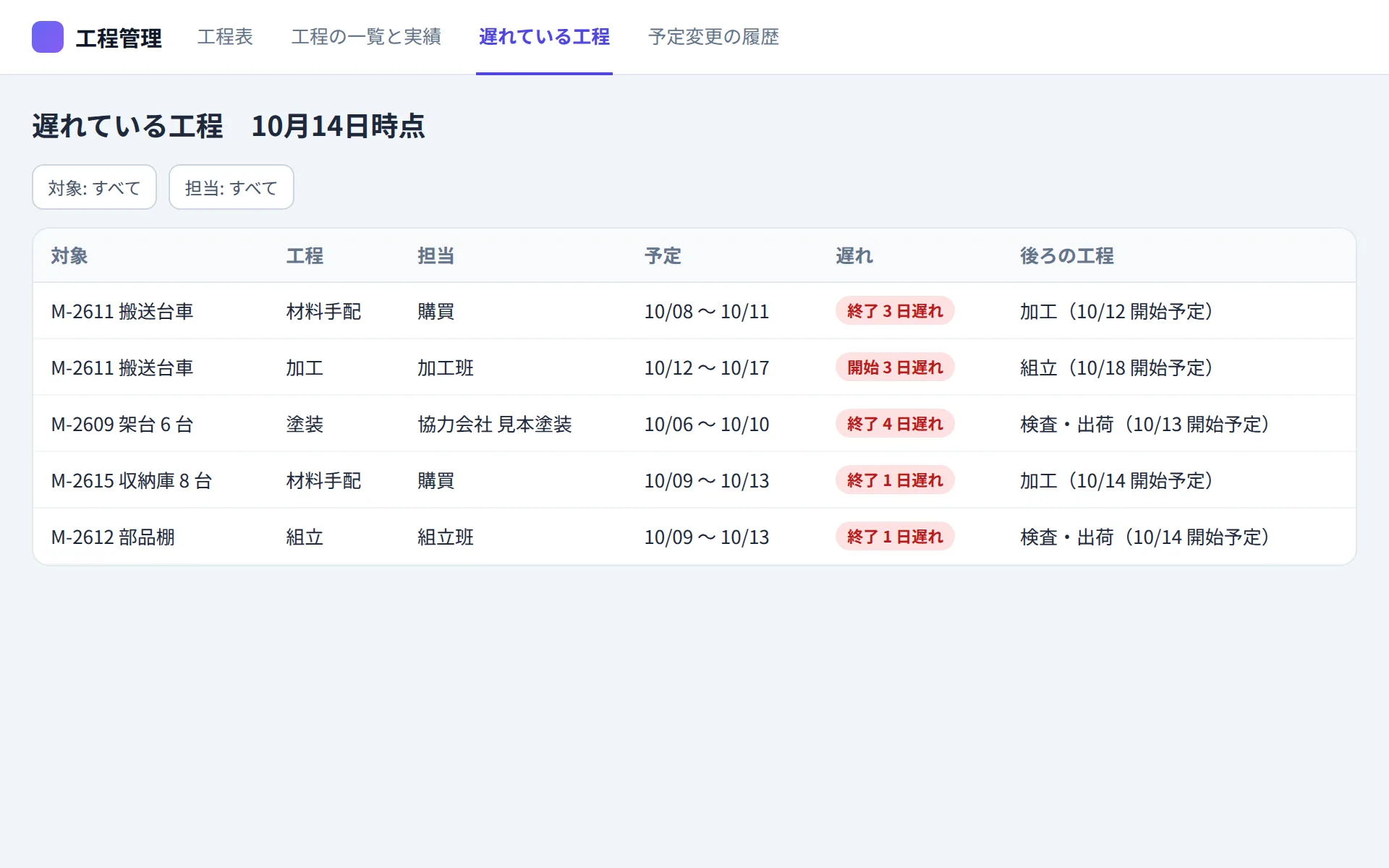This screenshot has height=868, width=1389.
Task: Switch to the 工程の一覧と実績 tab
Action: pos(366,37)
